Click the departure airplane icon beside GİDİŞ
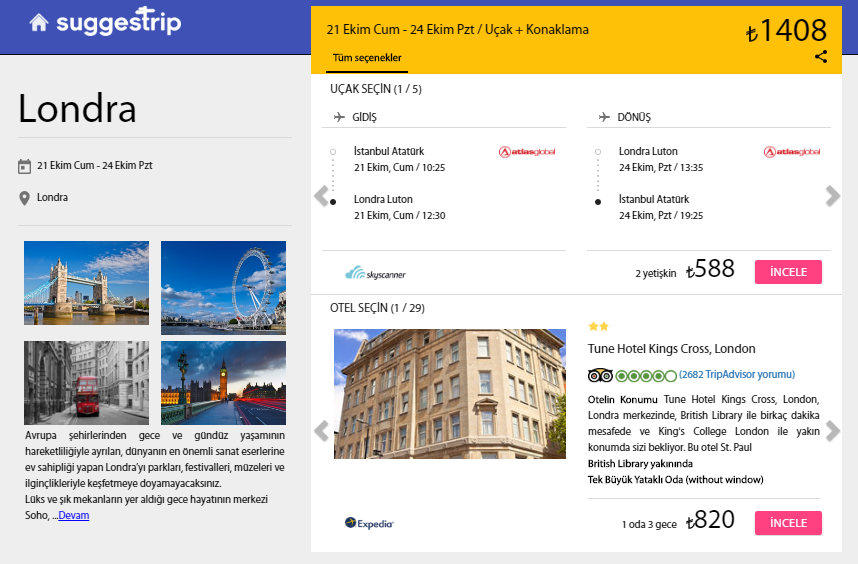The height and width of the screenshot is (564, 858). point(340,117)
